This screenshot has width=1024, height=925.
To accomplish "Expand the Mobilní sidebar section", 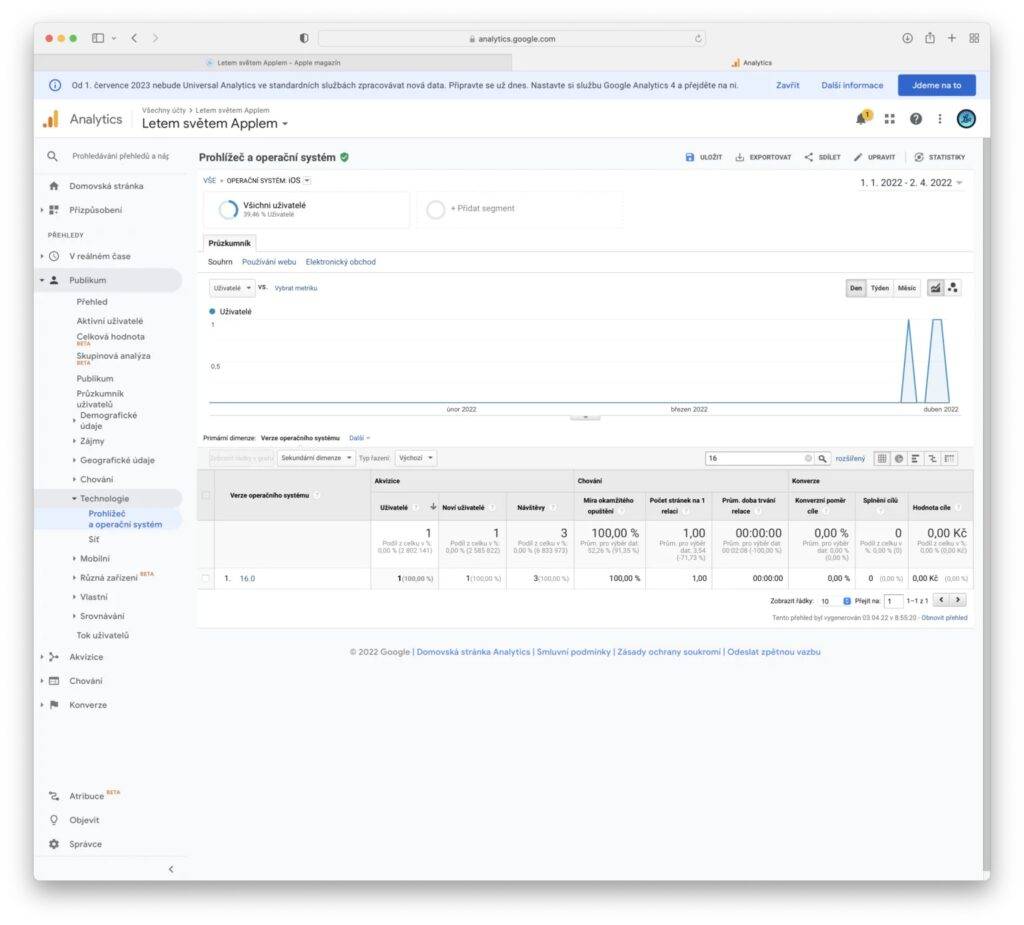I will pos(95,558).
